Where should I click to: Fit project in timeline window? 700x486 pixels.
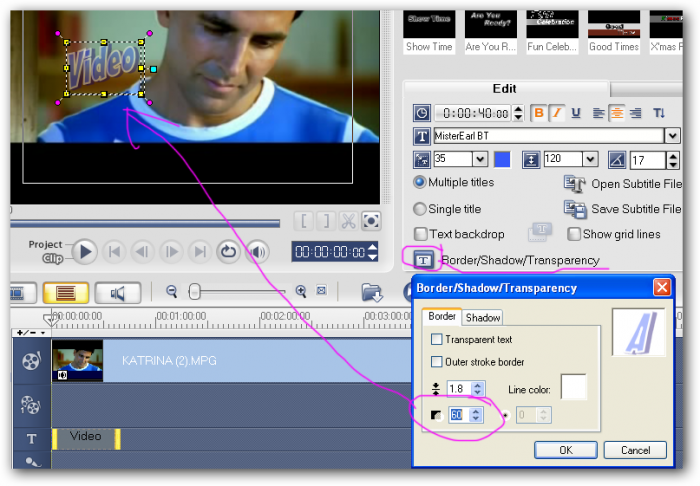coord(321,291)
